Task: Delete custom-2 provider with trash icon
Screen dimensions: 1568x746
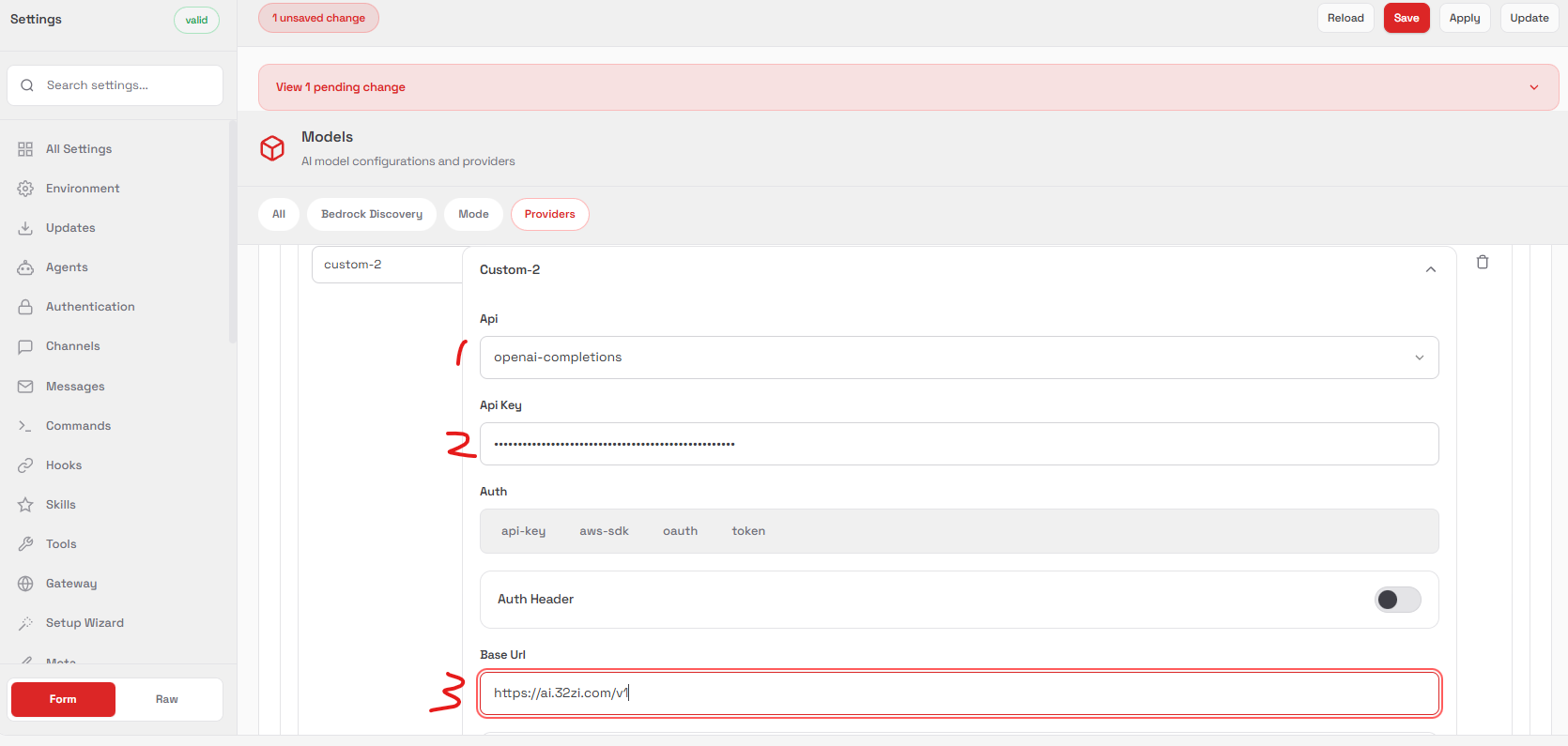Action: click(x=1483, y=262)
